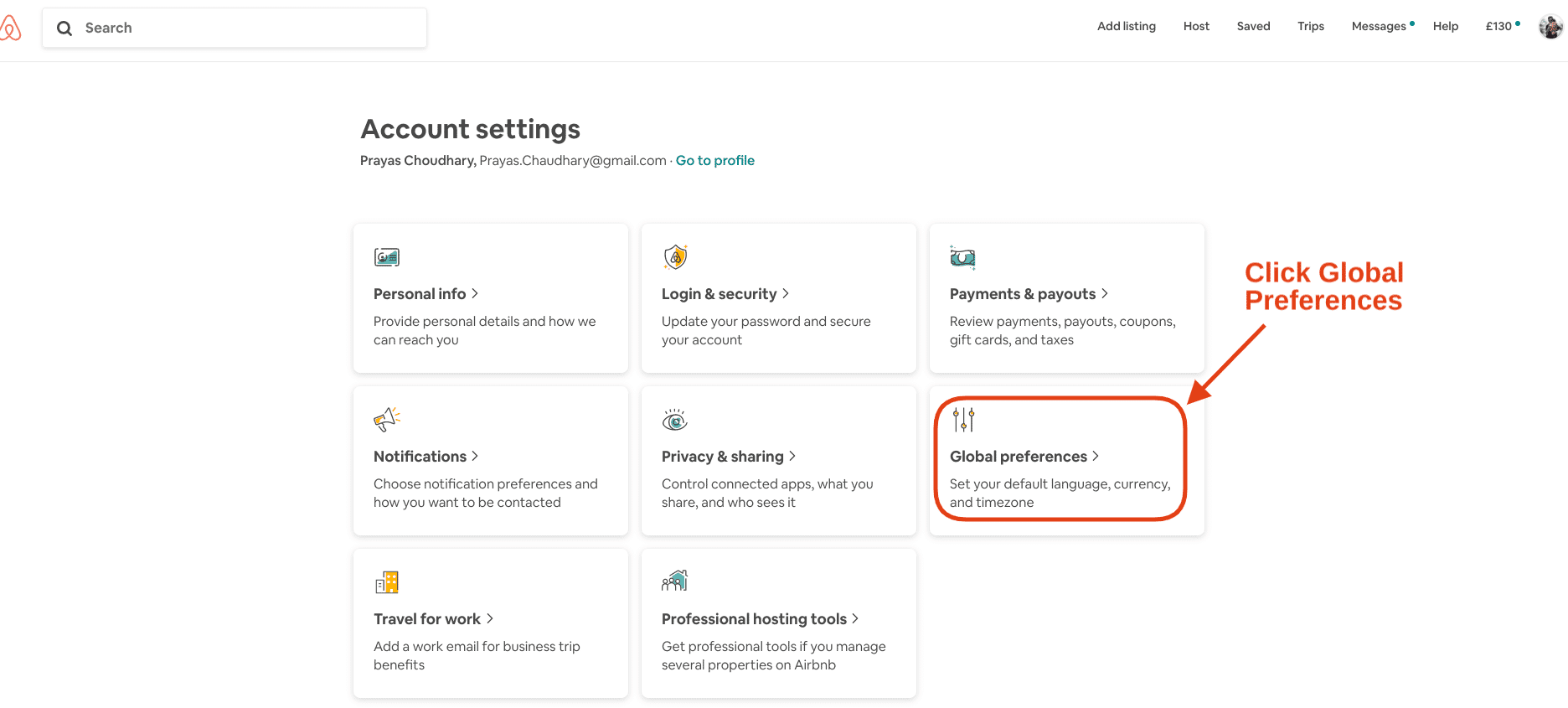Open Add listing in top navigation
The height and width of the screenshot is (708, 1568).
pyautogui.click(x=1127, y=26)
